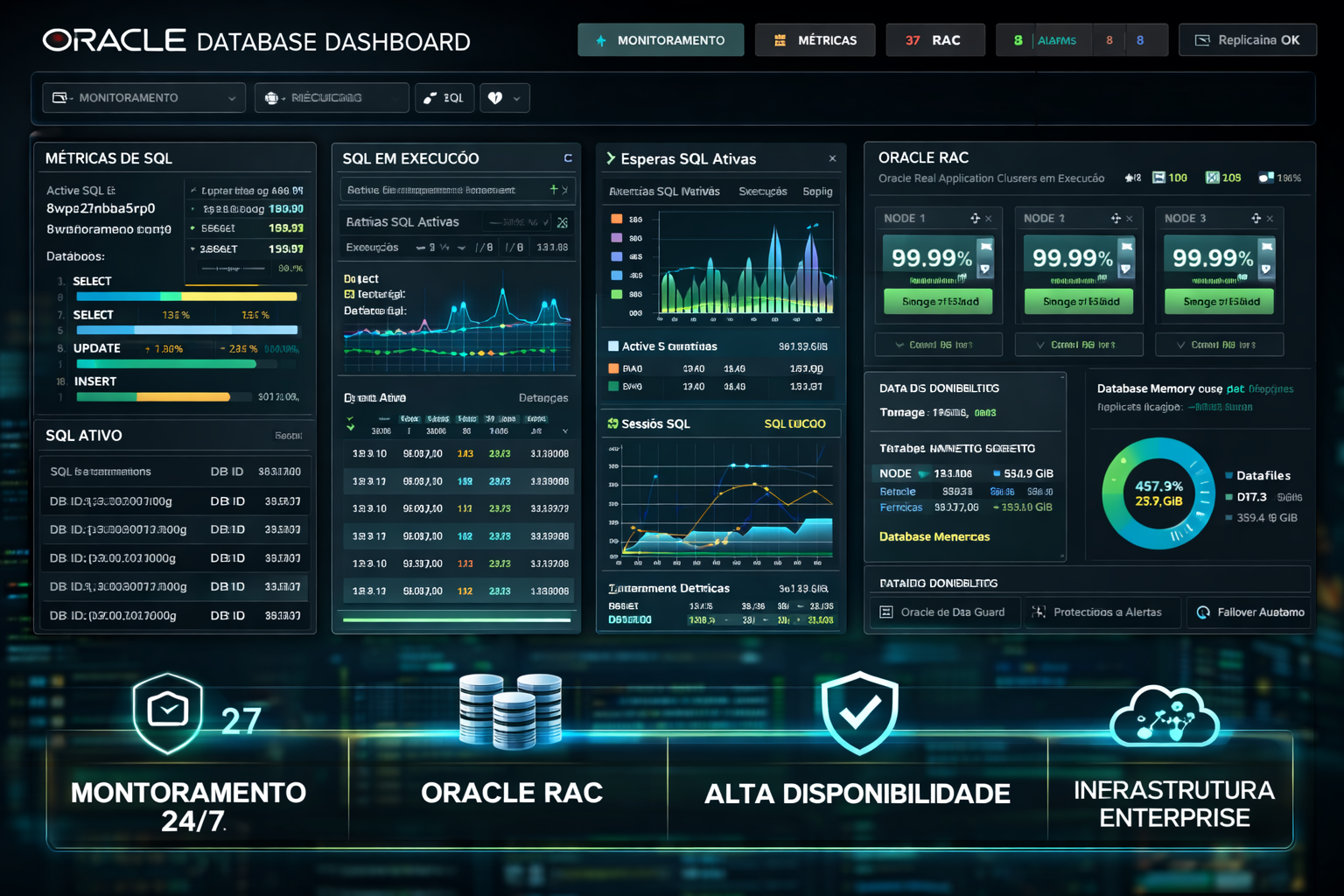Toggle the 359.4 GiB legend marker in memory chart
1344x896 pixels.
[x=1229, y=517]
